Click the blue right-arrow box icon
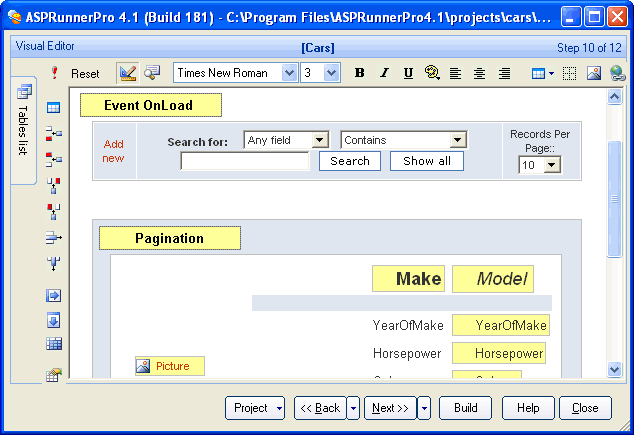The width and height of the screenshot is (634, 436). [53, 296]
